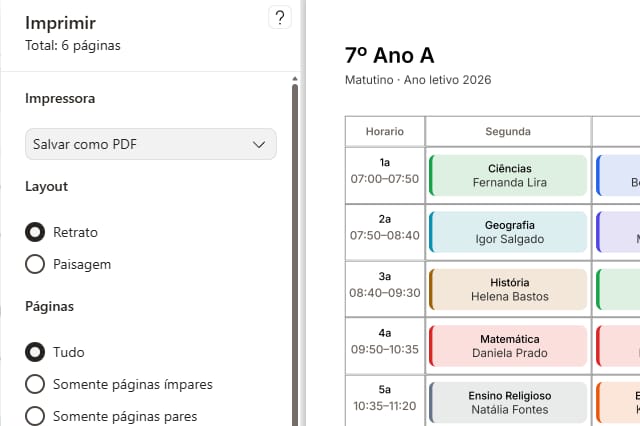The image size is (640, 426).
Task: Click the Segunda column header
Action: [508, 131]
